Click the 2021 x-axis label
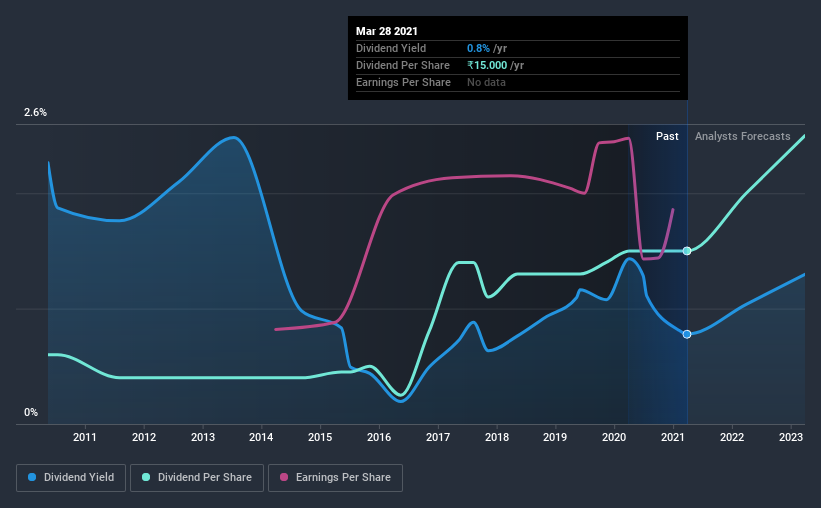Screen dimensions: 821x508 pos(673,437)
